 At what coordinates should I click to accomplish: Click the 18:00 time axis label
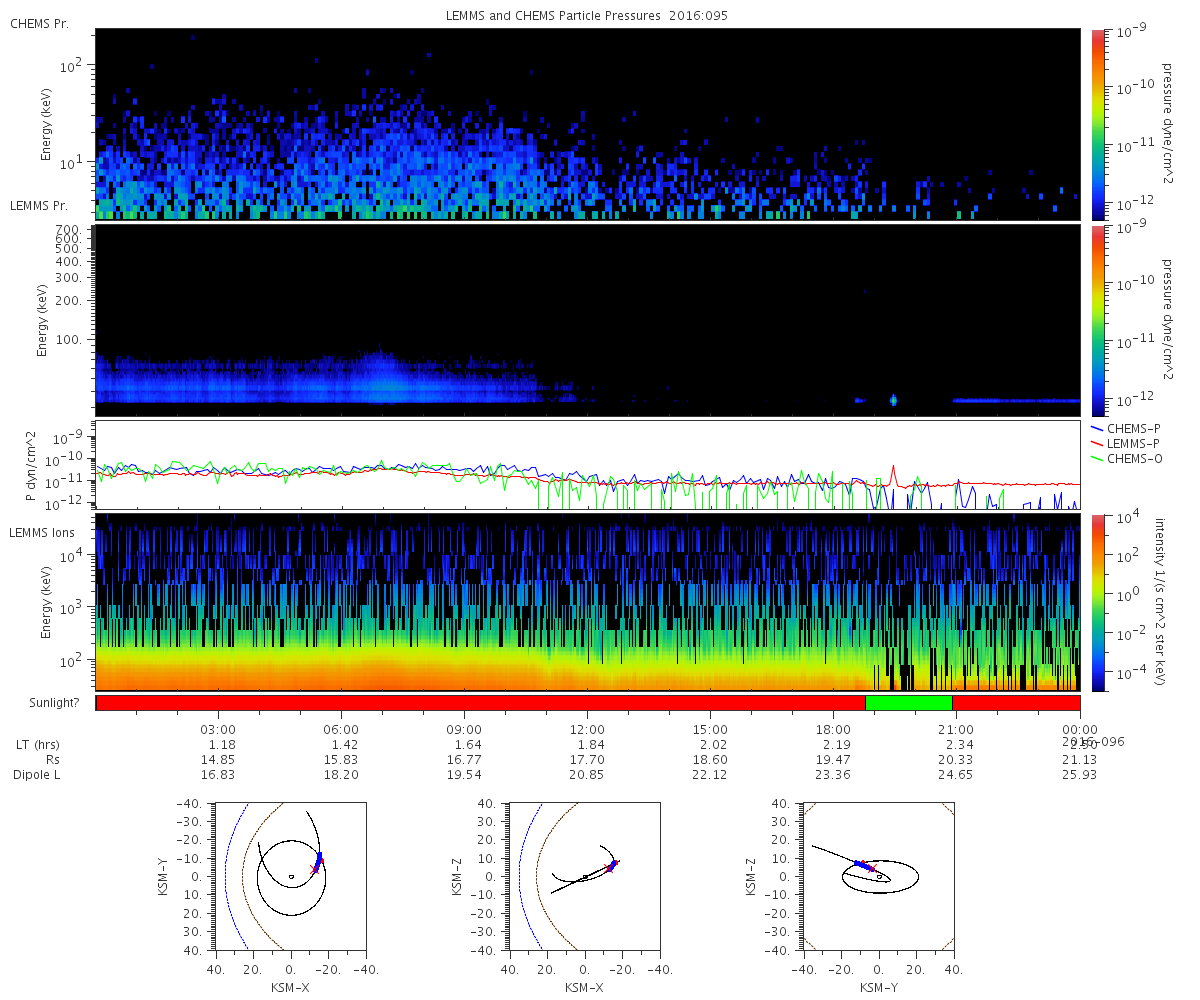pos(833,730)
